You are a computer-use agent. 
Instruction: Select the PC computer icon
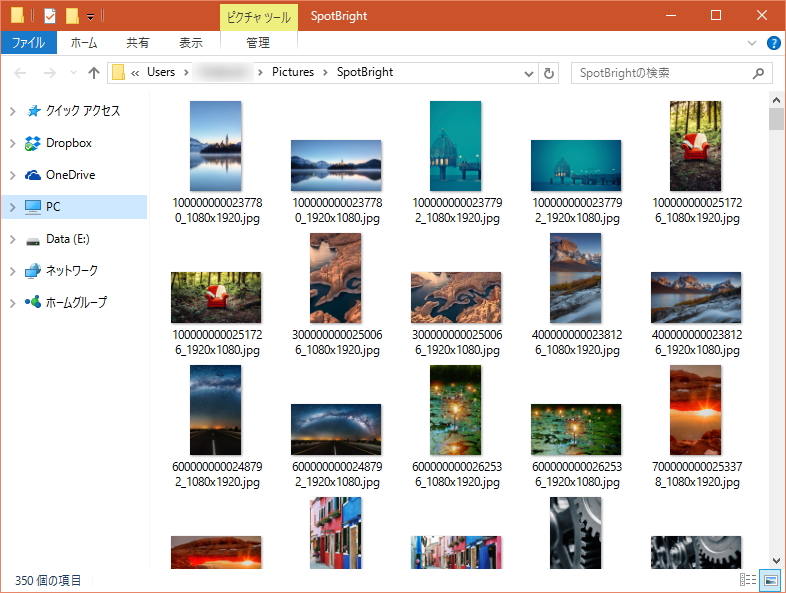[33, 207]
